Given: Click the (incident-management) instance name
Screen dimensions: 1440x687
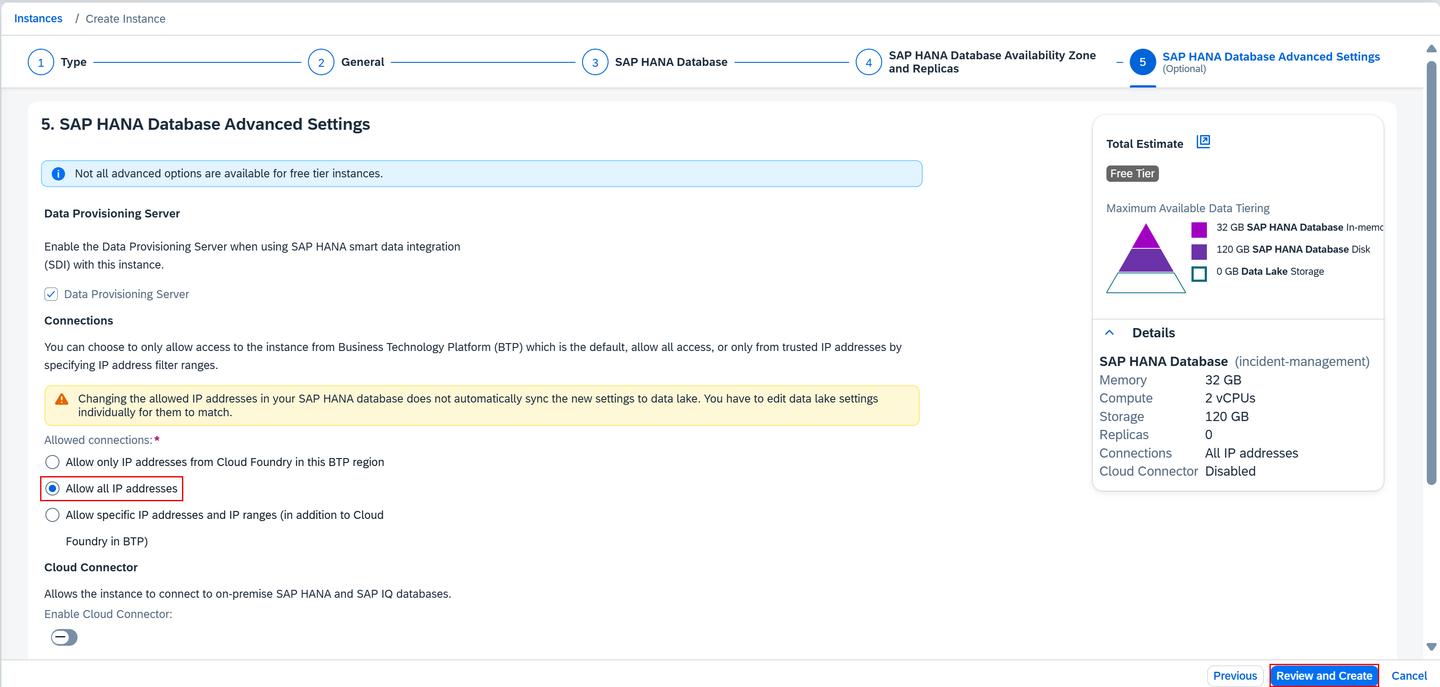Looking at the screenshot, I should point(1302,361).
